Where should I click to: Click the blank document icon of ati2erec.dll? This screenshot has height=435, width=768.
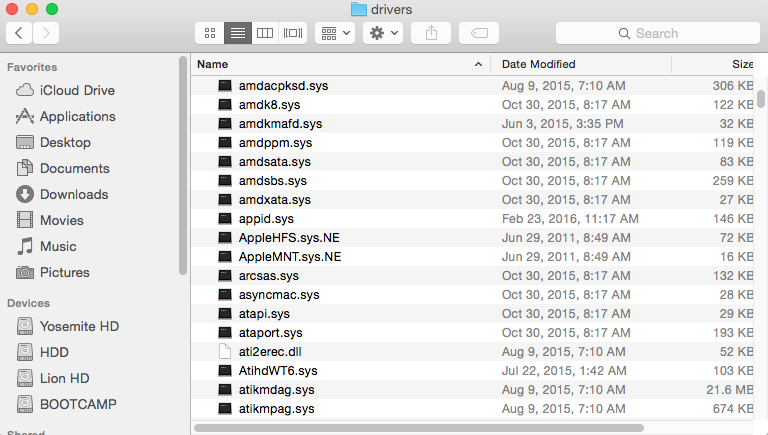tap(225, 352)
